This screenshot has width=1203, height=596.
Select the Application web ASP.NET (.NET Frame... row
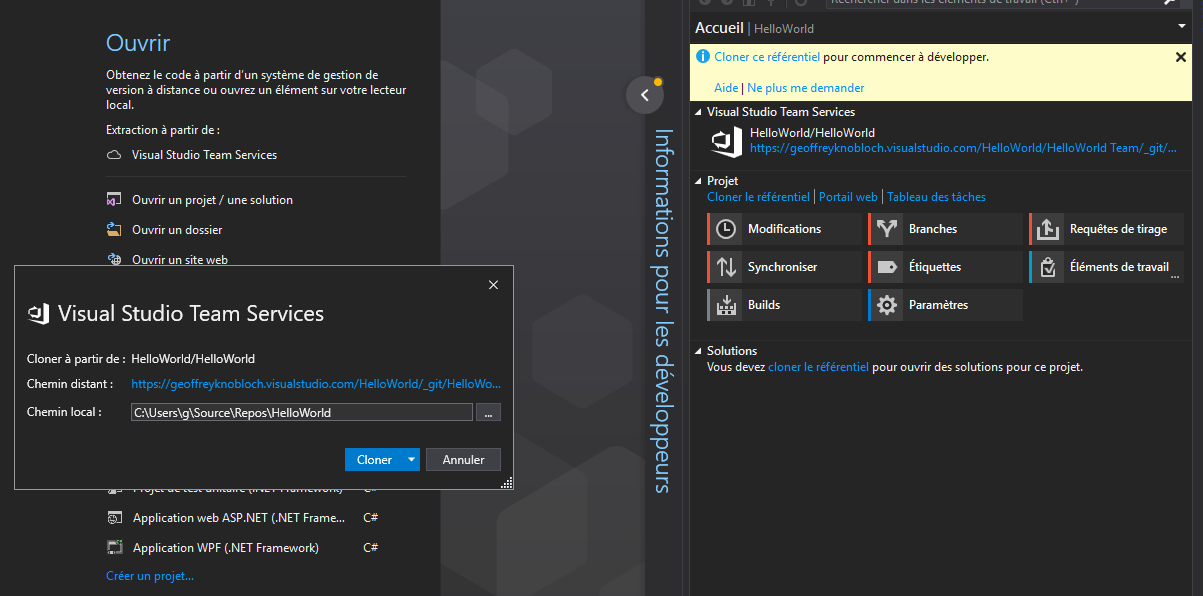coord(242,518)
